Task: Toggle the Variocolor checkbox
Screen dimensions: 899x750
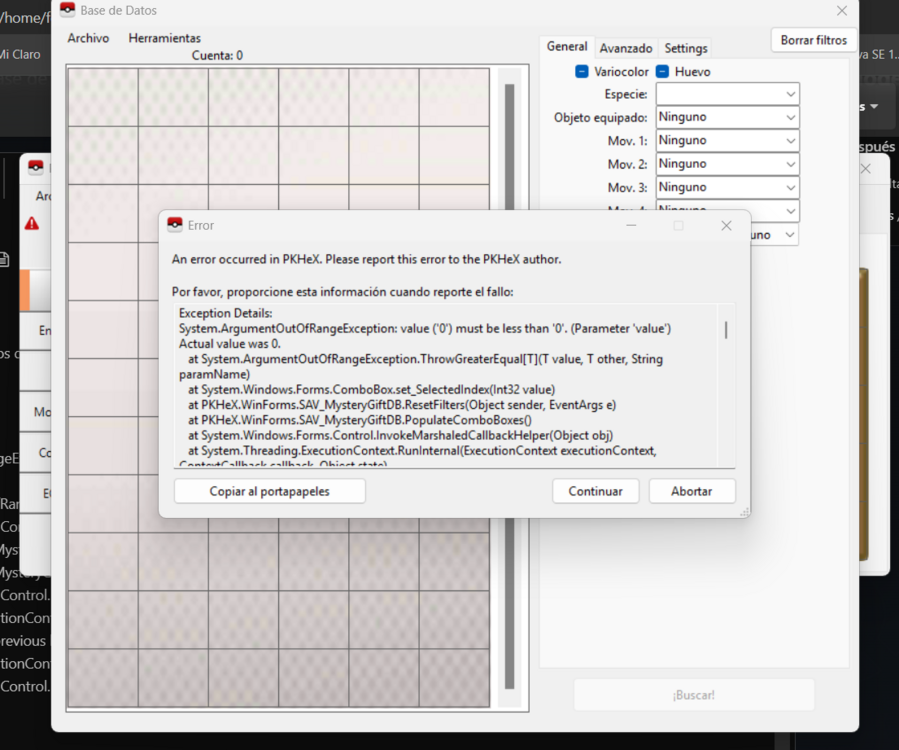Action: click(582, 72)
